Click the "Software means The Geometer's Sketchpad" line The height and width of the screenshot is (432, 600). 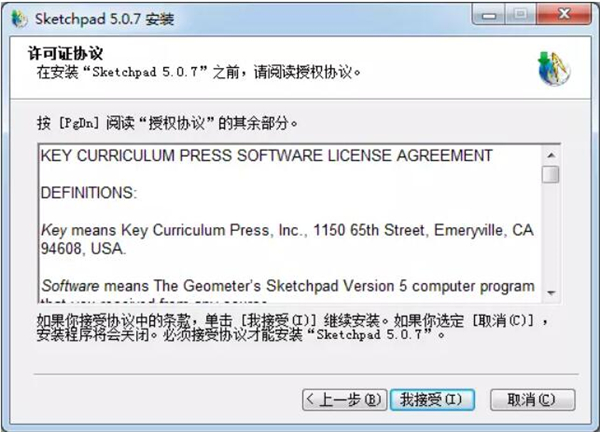point(288,286)
